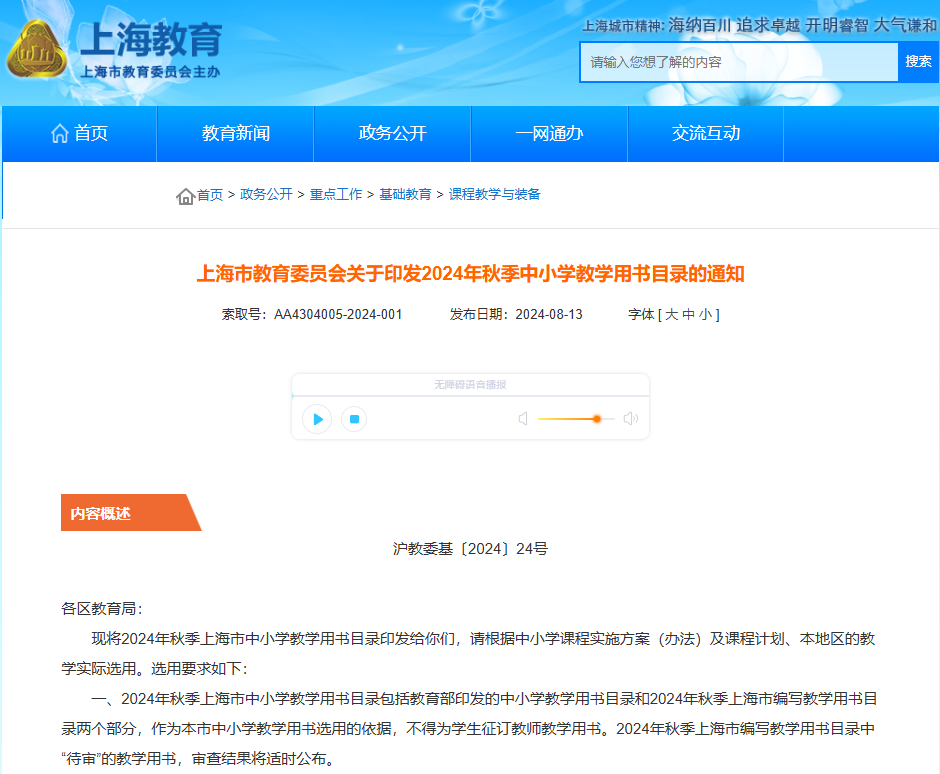Focus the search box 请输入您想了解的内容
The height and width of the screenshot is (774, 940).
click(x=739, y=62)
